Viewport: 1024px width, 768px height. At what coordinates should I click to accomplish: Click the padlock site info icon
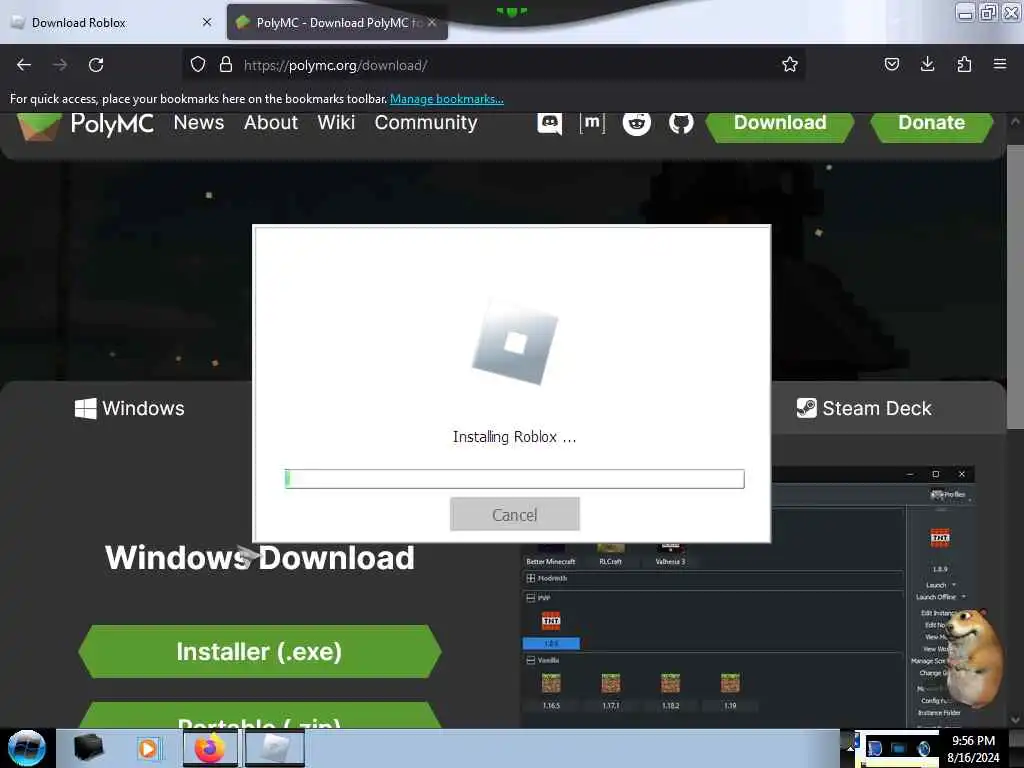[x=226, y=65]
